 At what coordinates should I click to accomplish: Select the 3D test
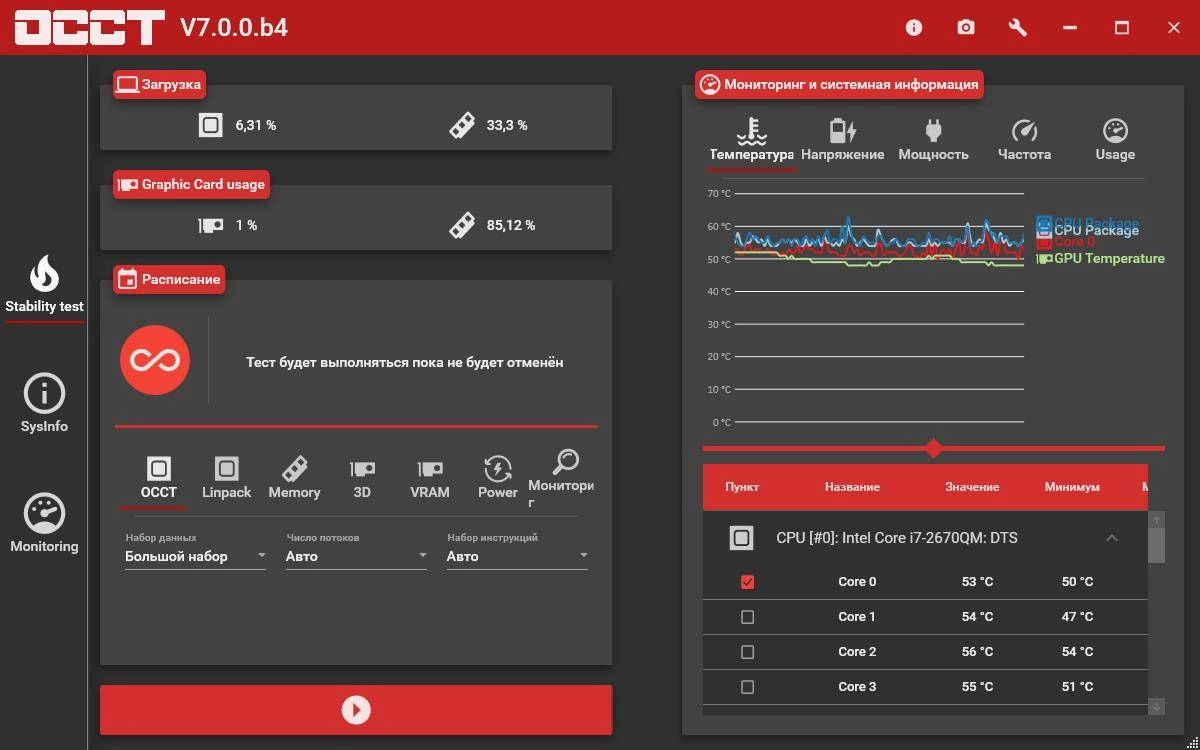pos(362,478)
